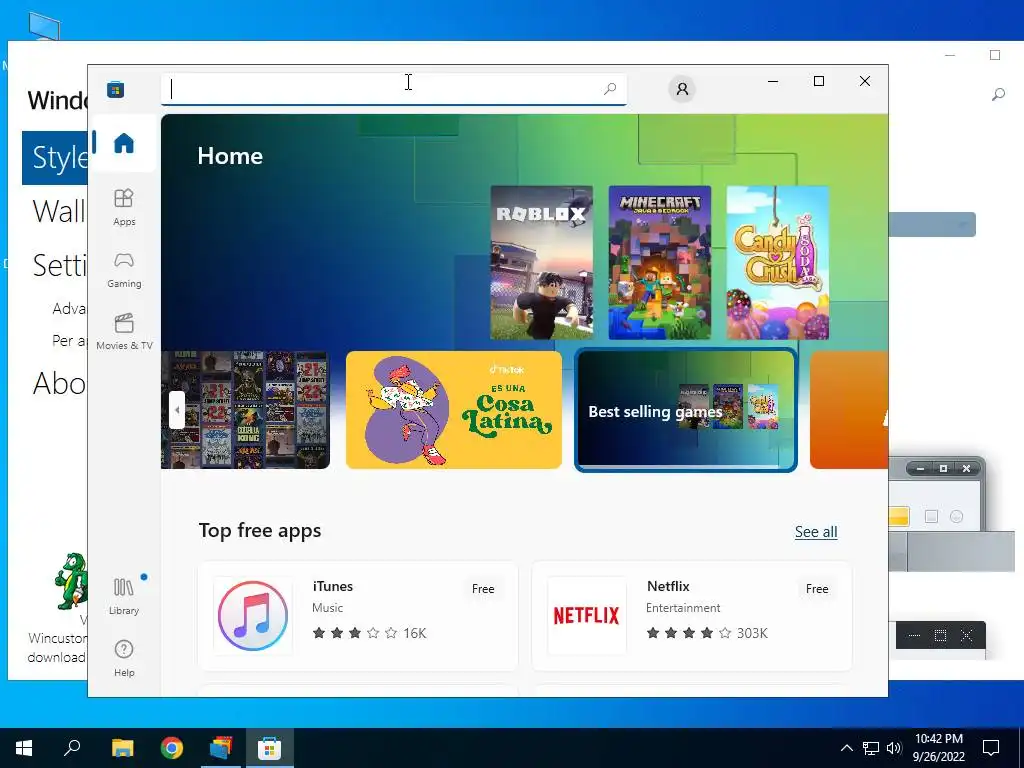1024x768 pixels.
Task: Open Movies & TV section
Action: click(123, 332)
